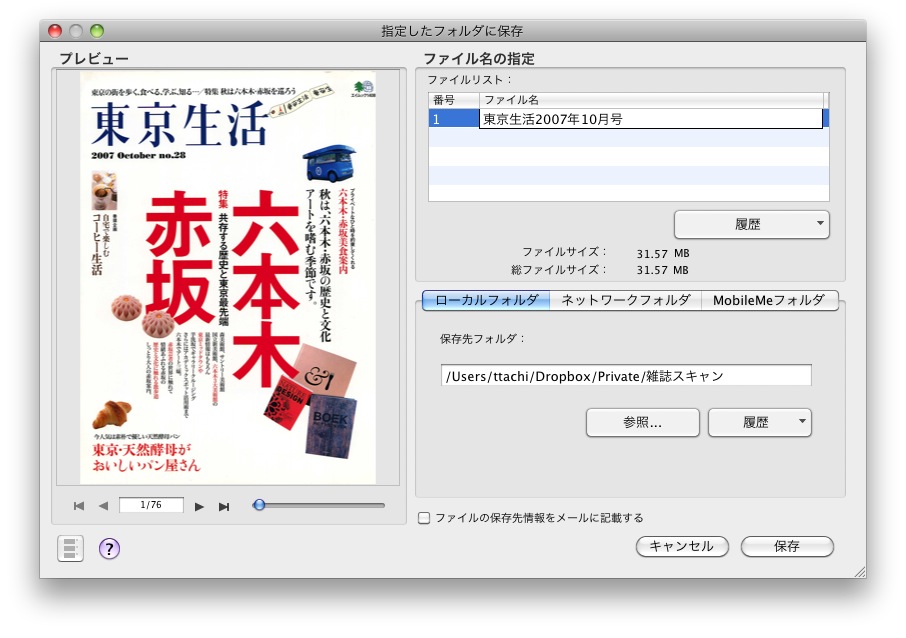The width and height of the screenshot is (906, 638).
Task: Go to next preview page
Action: (x=199, y=507)
